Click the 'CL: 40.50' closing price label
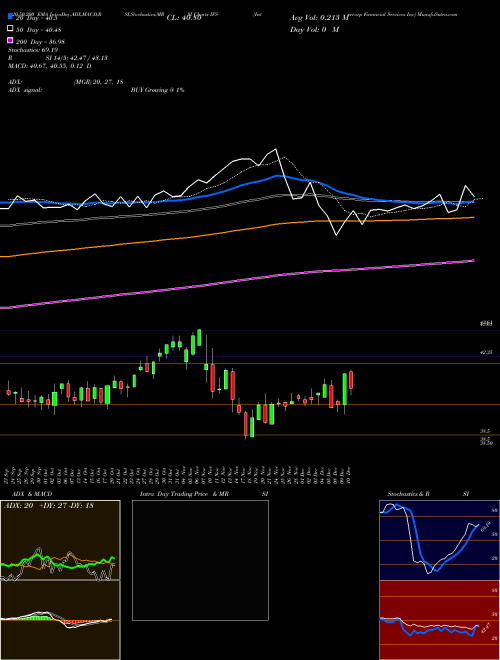Image resolution: width=500 pixels, height=660 pixels. pyautogui.click(x=184, y=18)
